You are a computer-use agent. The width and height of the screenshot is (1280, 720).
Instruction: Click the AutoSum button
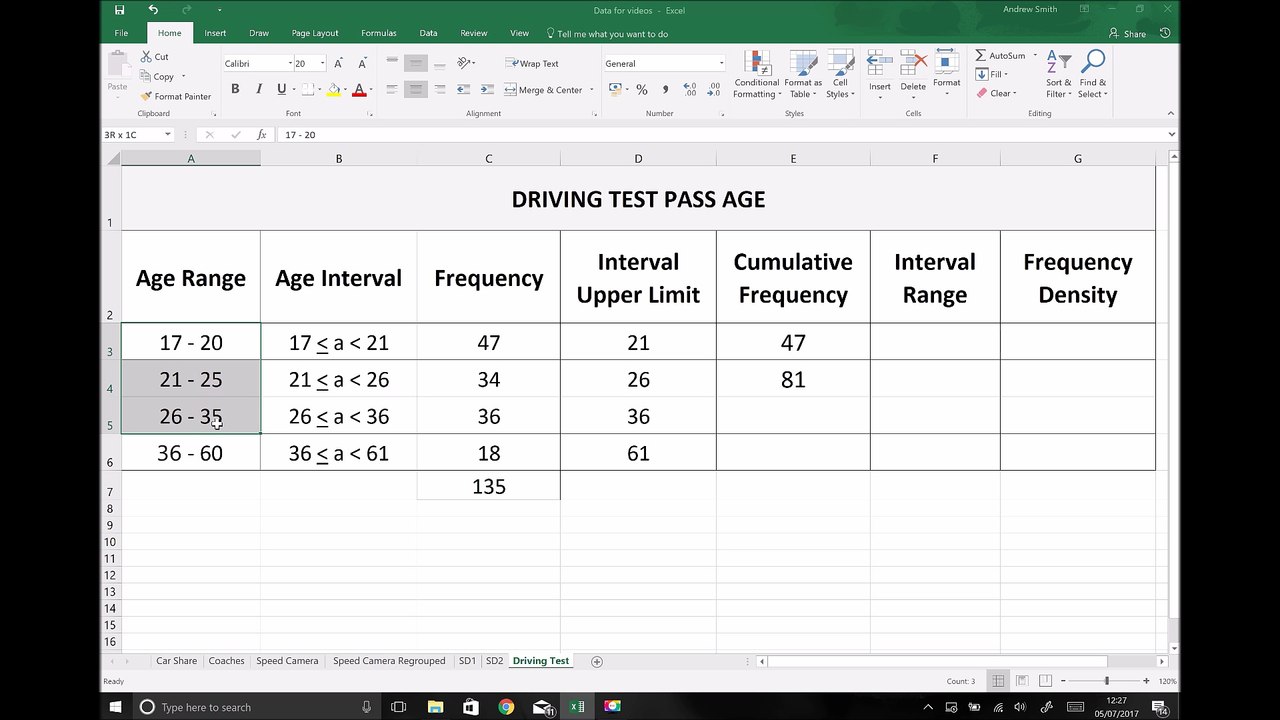1000,56
